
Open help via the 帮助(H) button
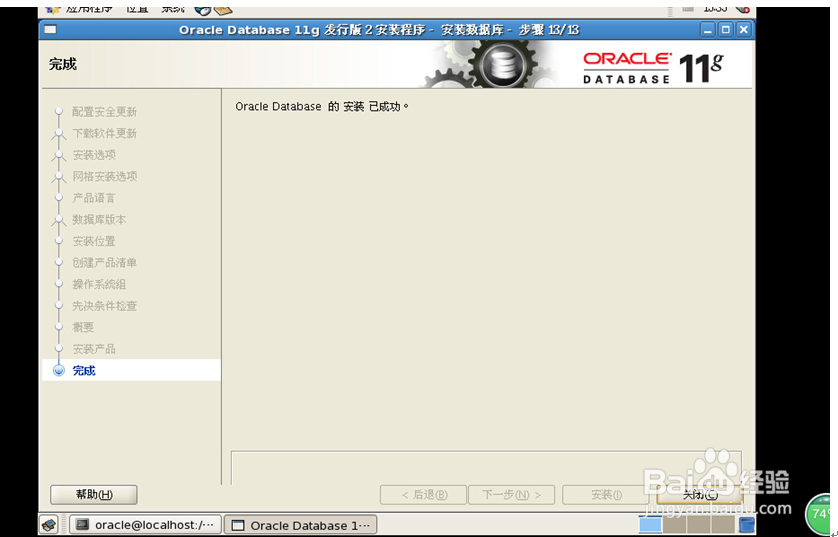point(94,495)
